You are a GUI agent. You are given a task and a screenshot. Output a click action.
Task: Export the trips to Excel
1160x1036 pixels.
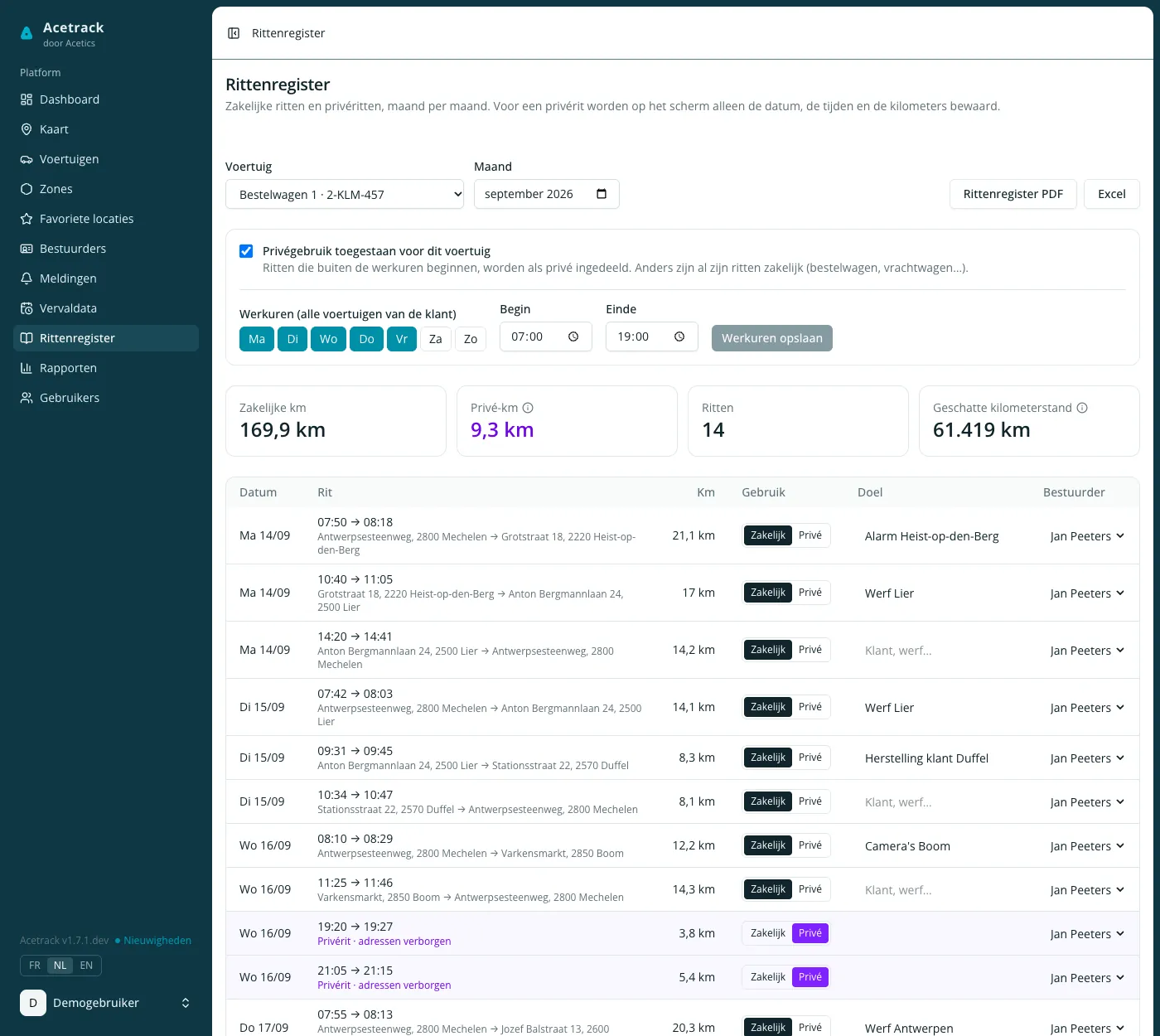[x=1112, y=194]
